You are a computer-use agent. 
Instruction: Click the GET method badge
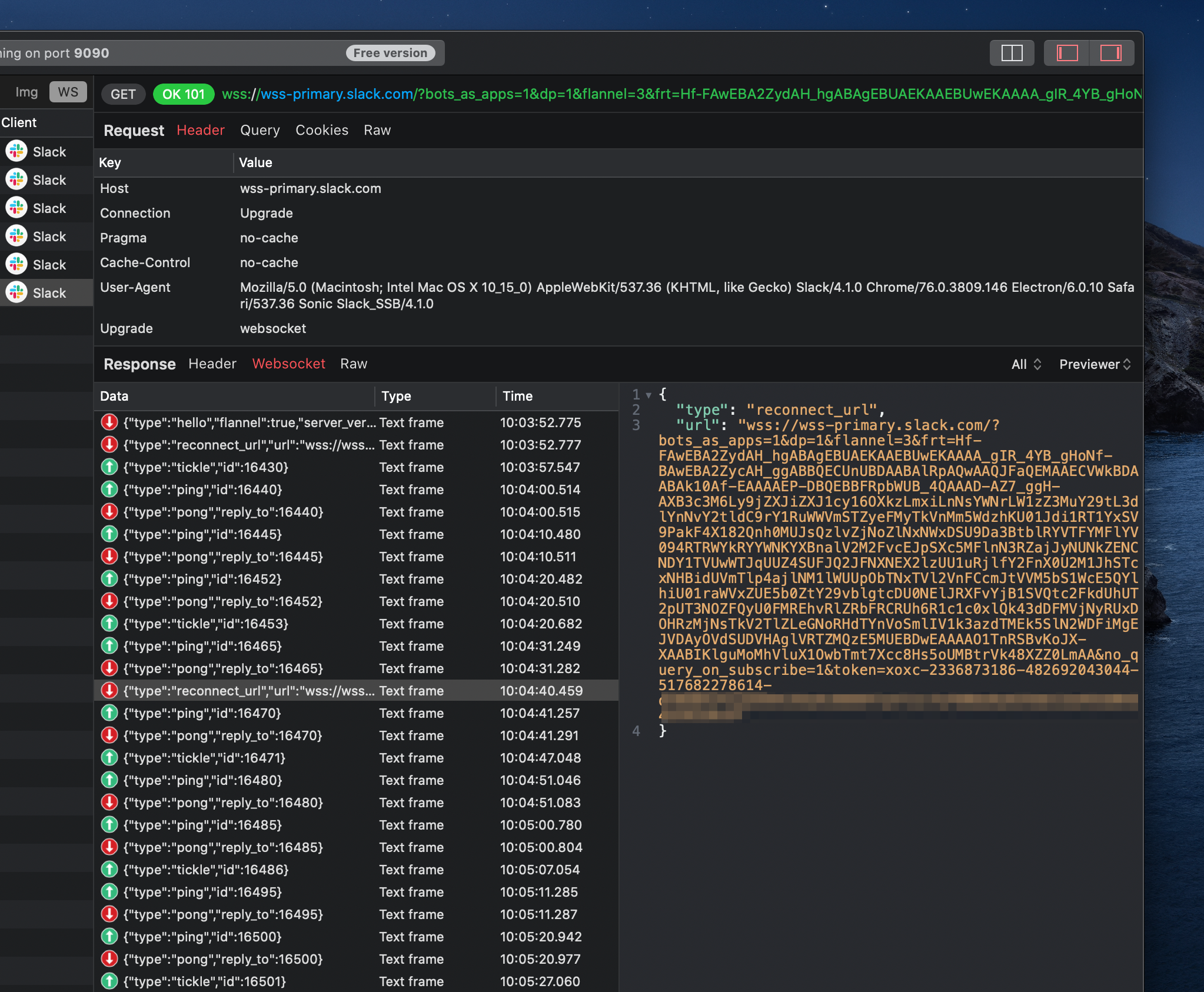[123, 94]
